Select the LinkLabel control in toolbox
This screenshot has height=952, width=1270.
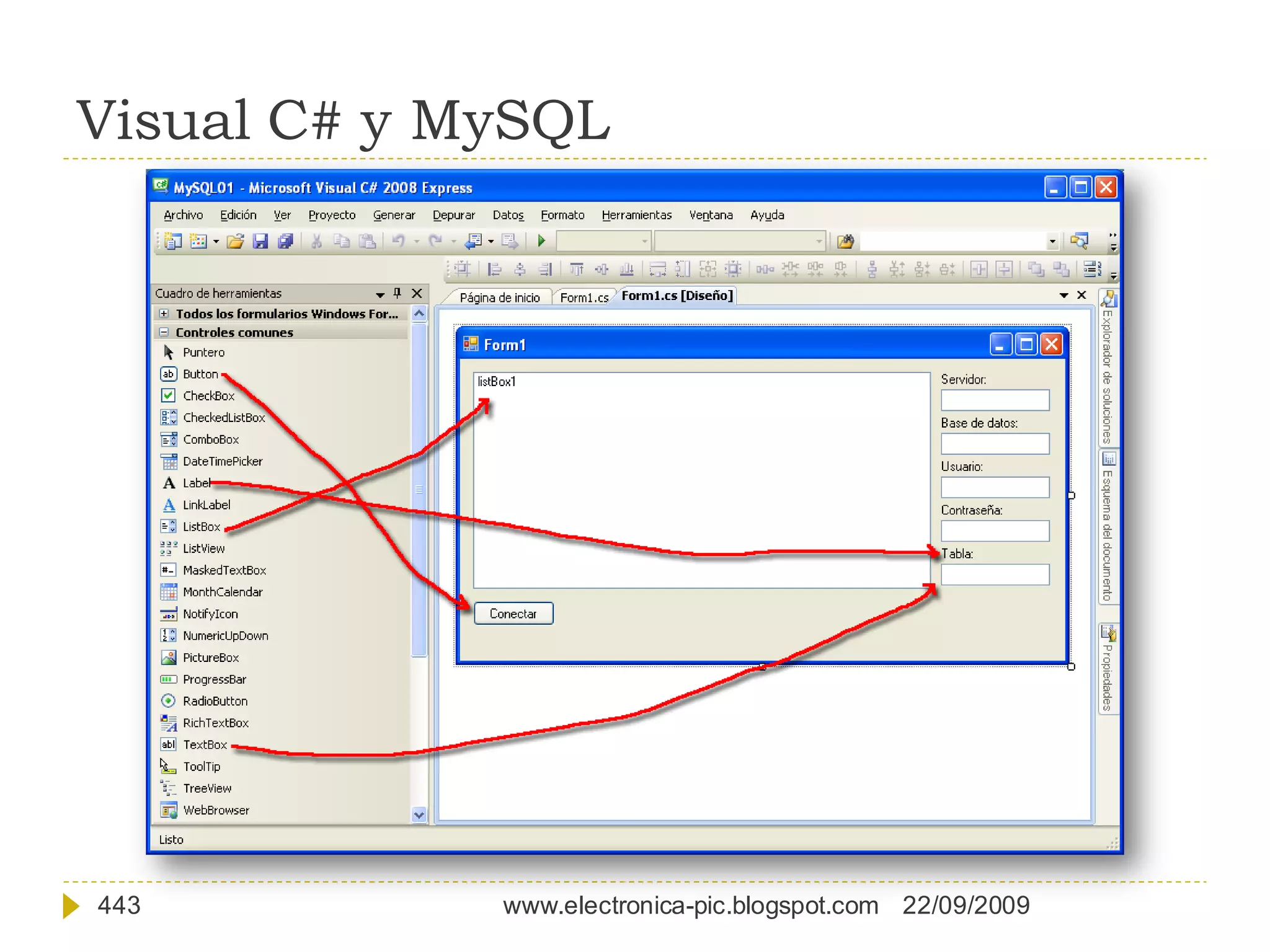pyautogui.click(x=195, y=505)
